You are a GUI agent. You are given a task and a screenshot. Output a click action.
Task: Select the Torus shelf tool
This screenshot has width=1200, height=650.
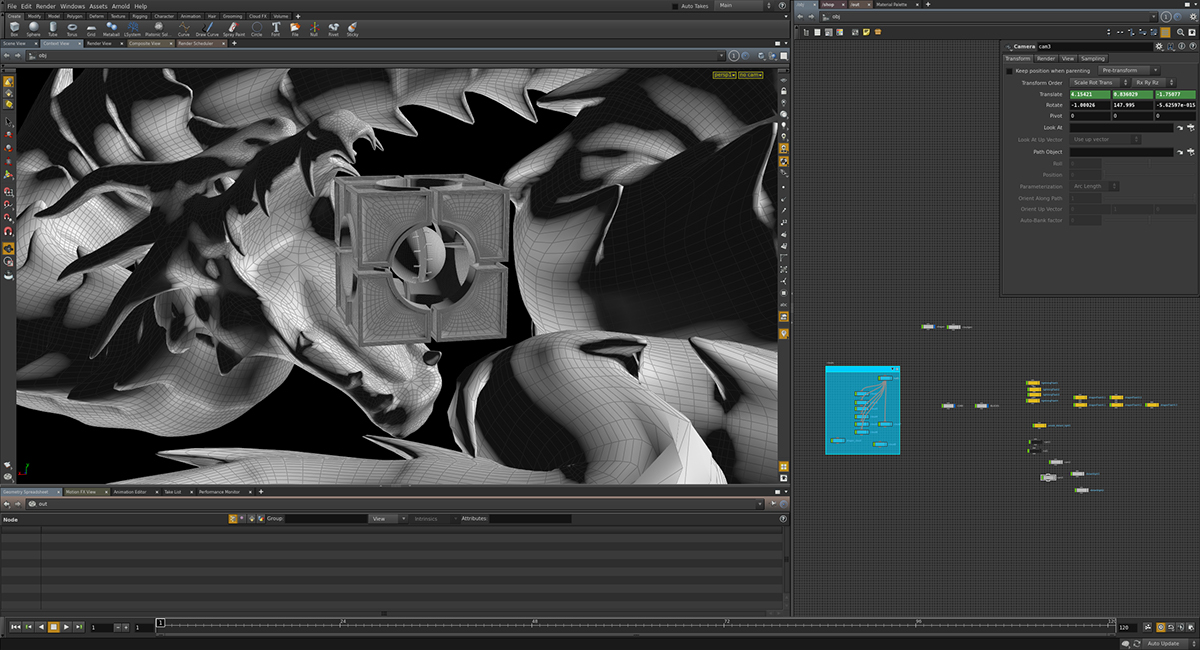pyautogui.click(x=72, y=28)
